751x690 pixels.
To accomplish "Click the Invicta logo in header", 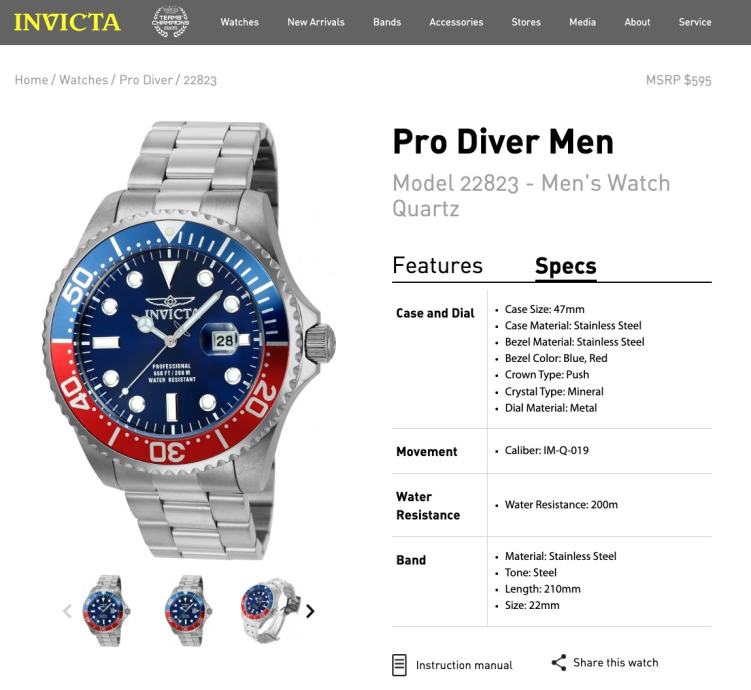I will 67,22.
